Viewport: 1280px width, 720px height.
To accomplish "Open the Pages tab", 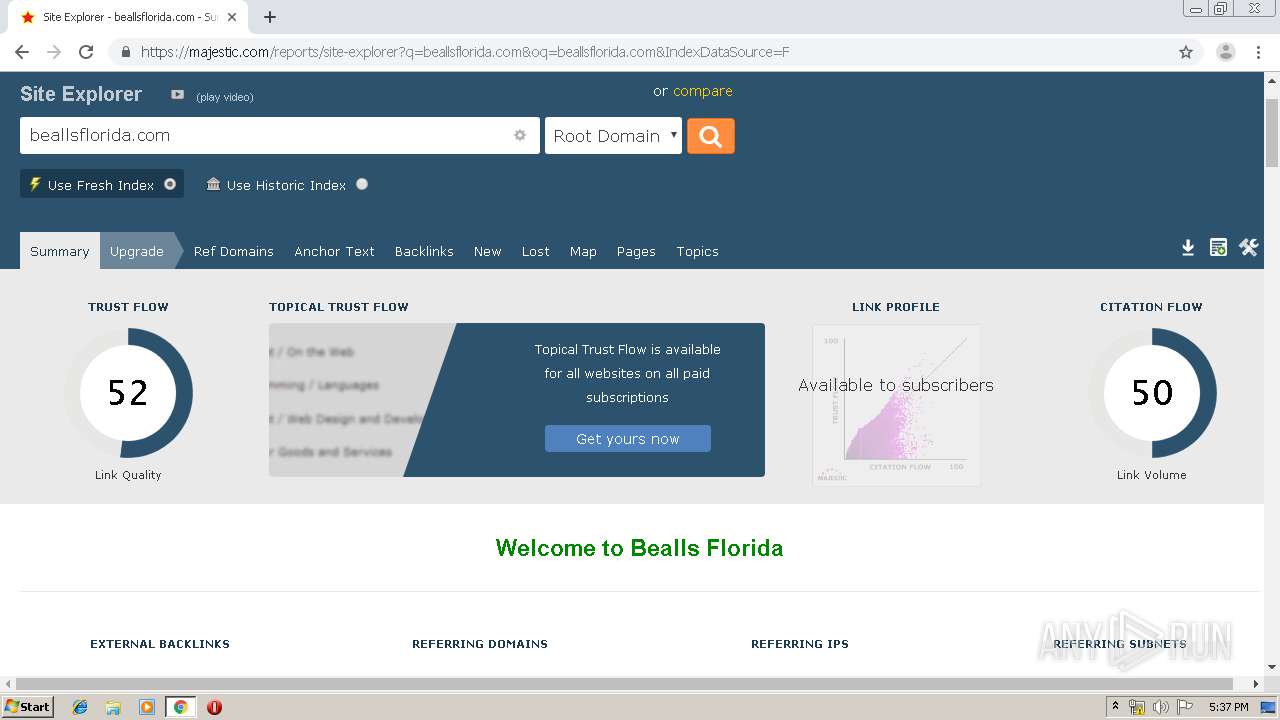I will [636, 251].
